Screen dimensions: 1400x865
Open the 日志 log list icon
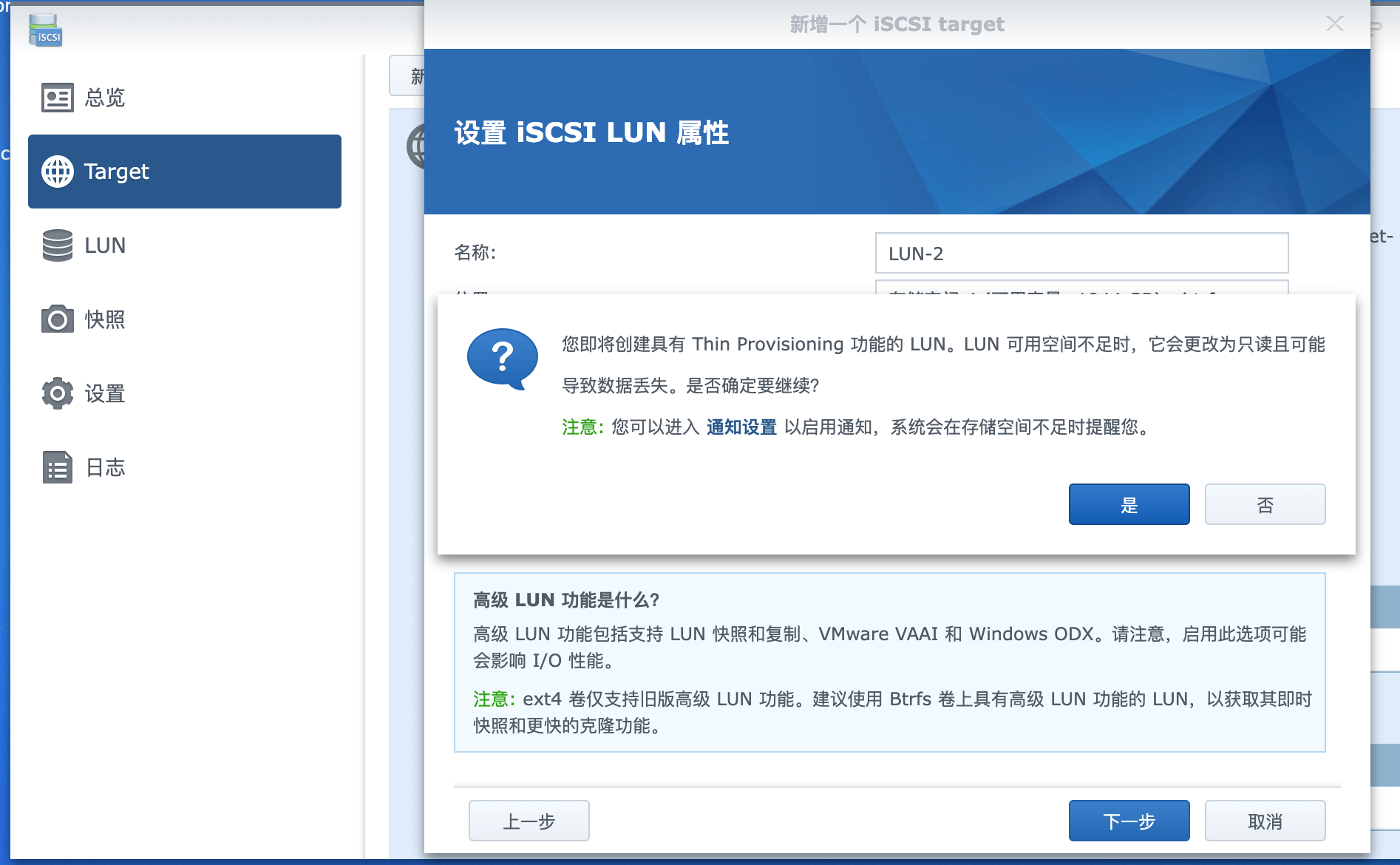(x=57, y=467)
